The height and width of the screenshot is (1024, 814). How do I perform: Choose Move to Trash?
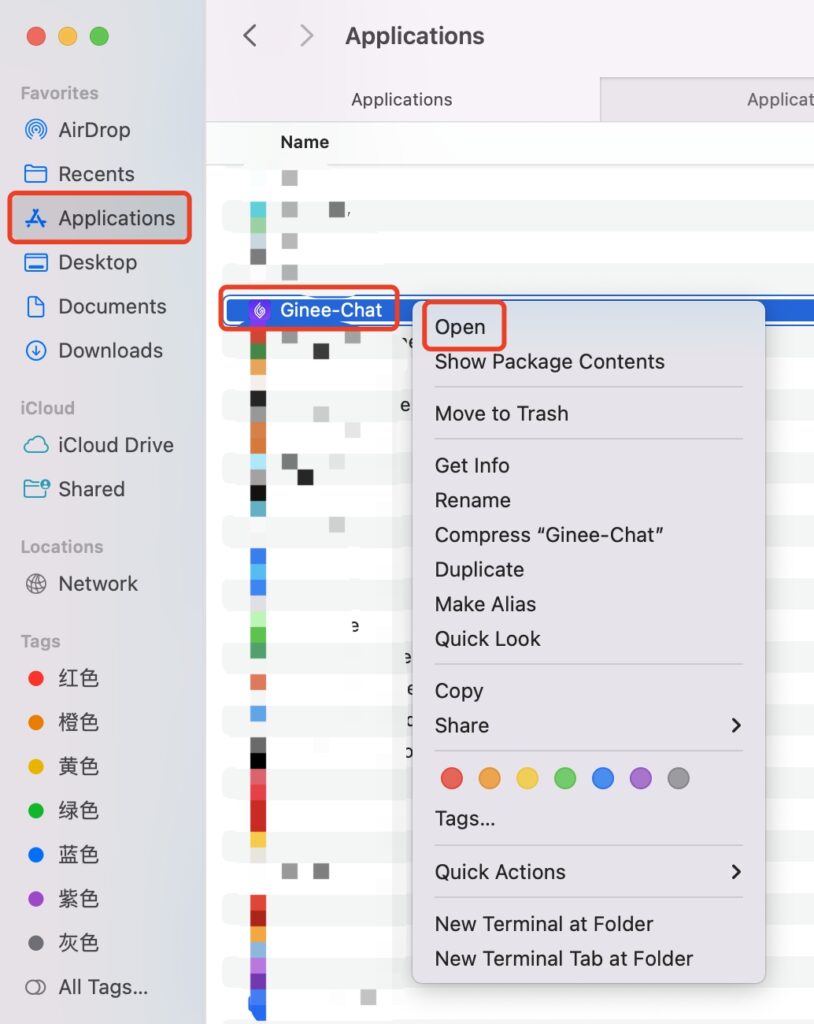[x=502, y=413]
